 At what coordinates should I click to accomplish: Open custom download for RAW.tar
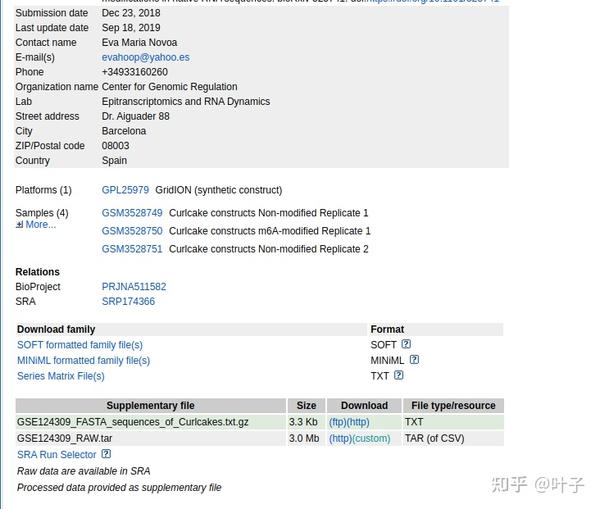(x=371, y=439)
